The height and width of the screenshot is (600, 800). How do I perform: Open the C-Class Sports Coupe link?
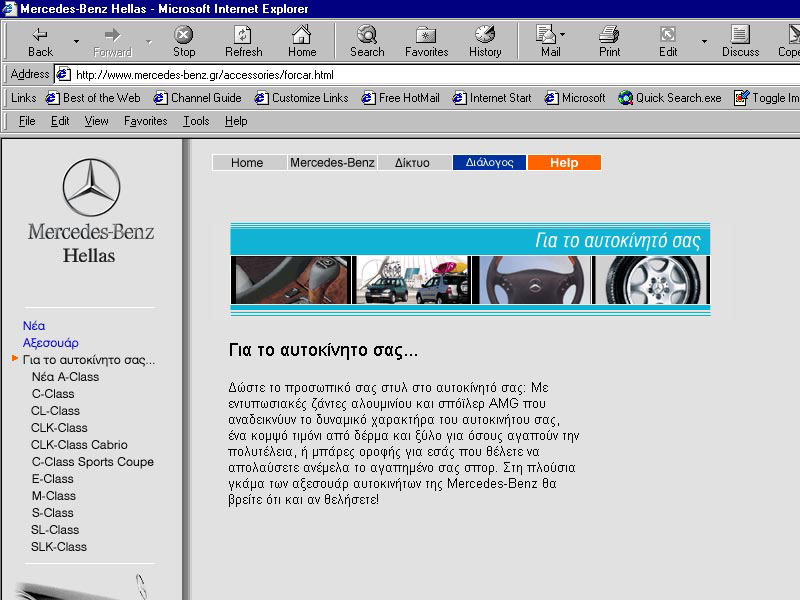[x=92, y=462]
